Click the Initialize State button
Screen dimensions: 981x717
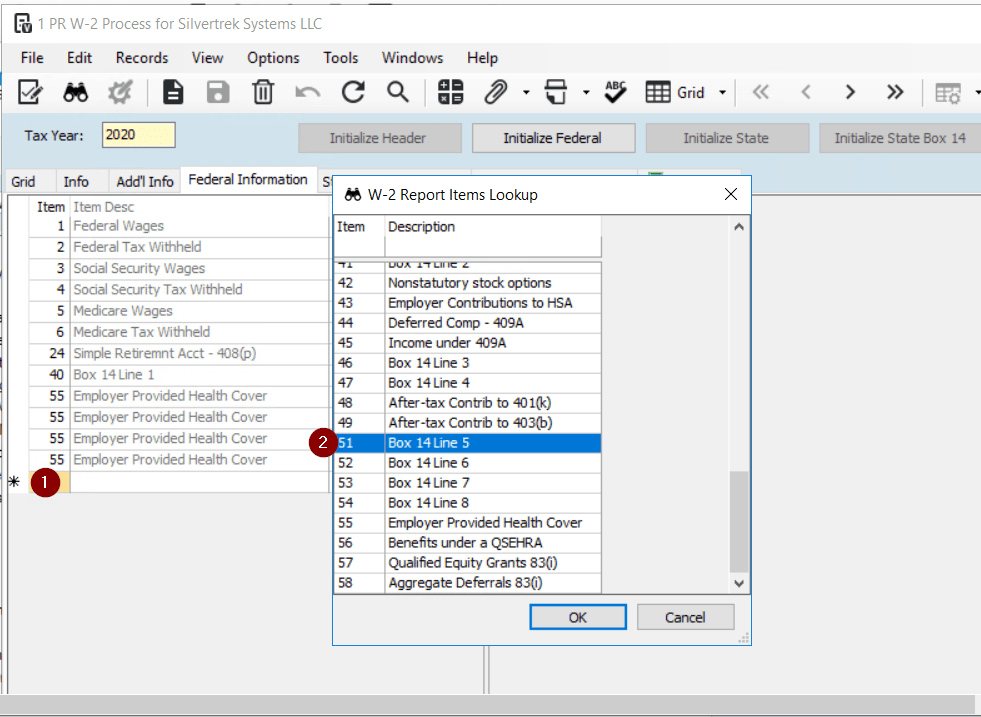coord(727,138)
